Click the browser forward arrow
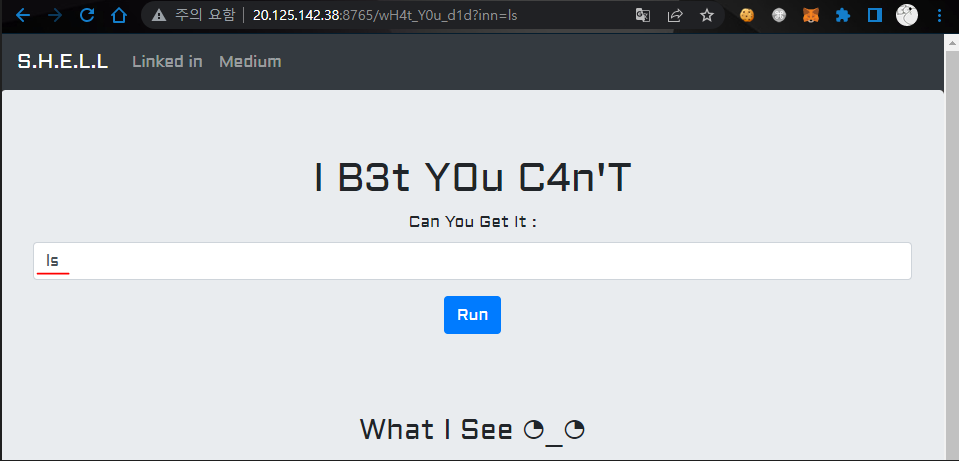 click(x=55, y=15)
